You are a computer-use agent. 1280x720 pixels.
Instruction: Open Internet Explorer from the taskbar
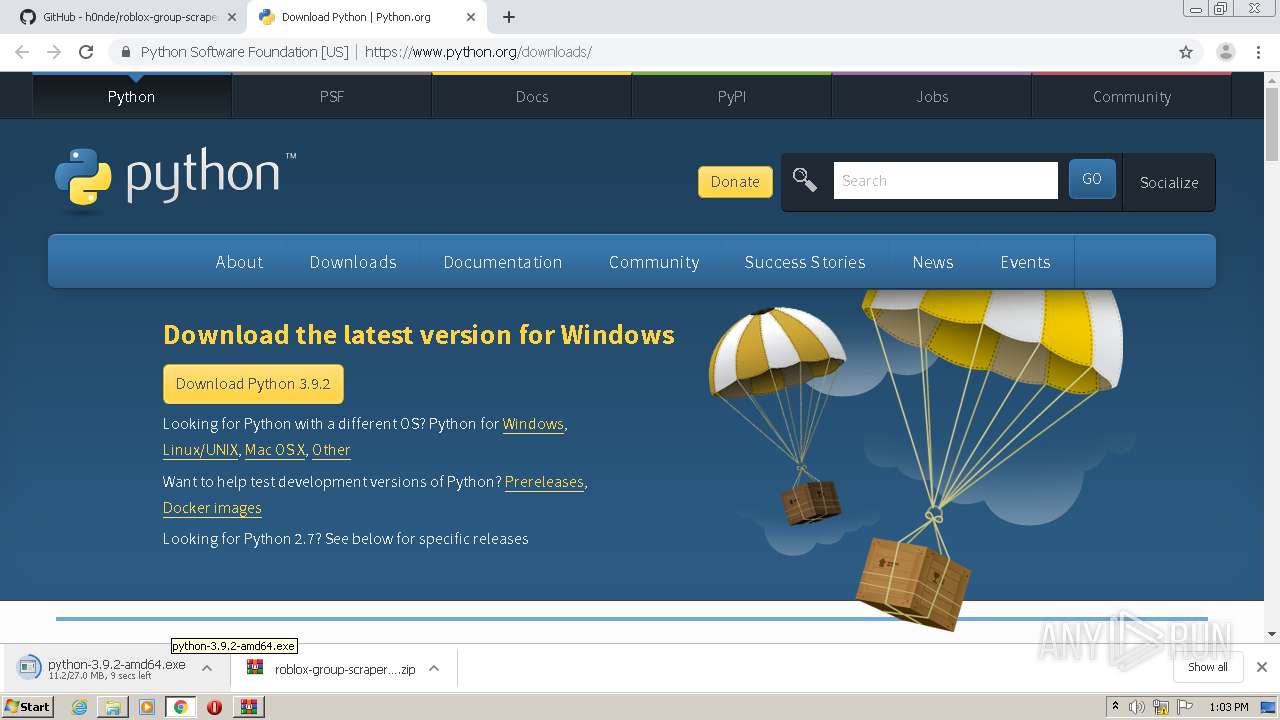click(x=79, y=707)
